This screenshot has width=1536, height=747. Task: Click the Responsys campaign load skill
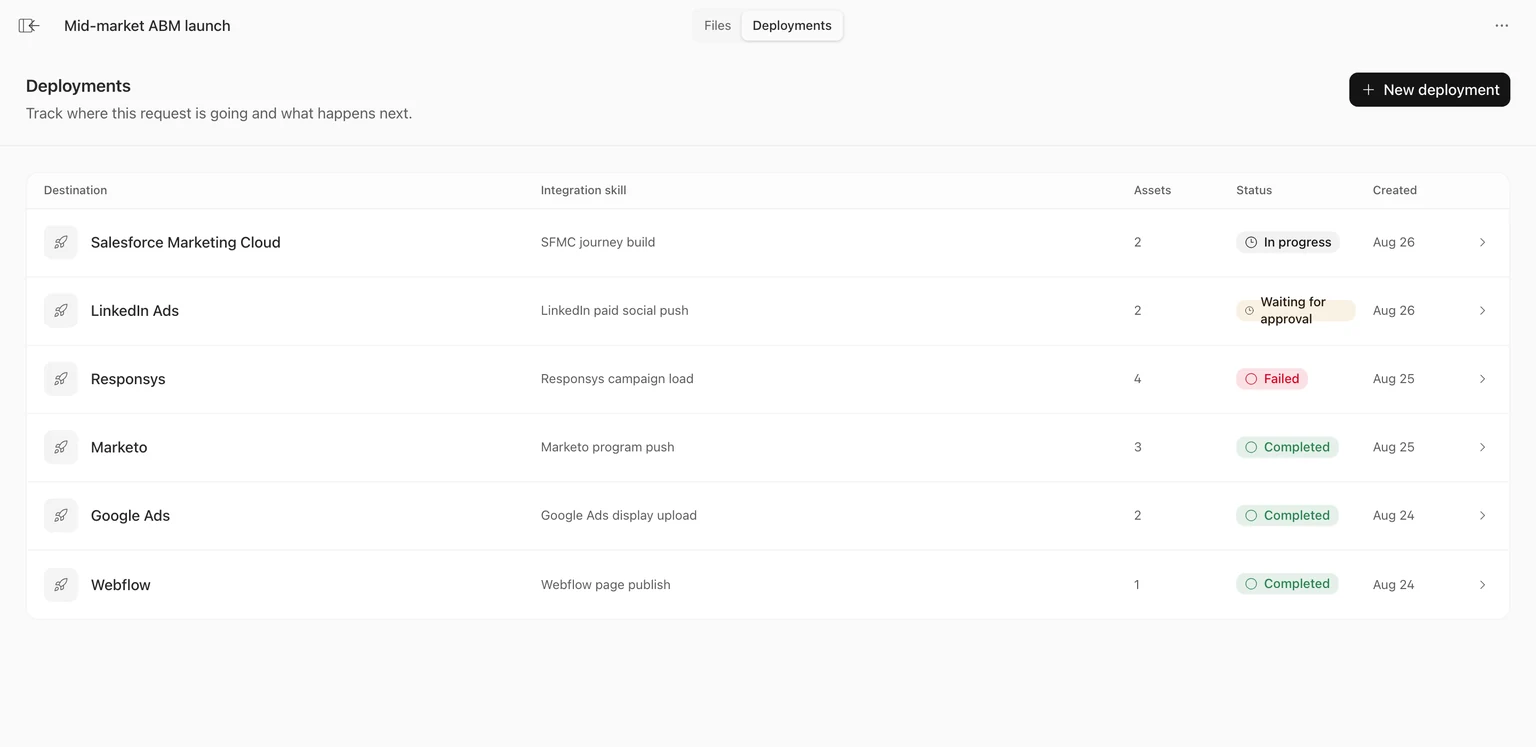coord(617,379)
